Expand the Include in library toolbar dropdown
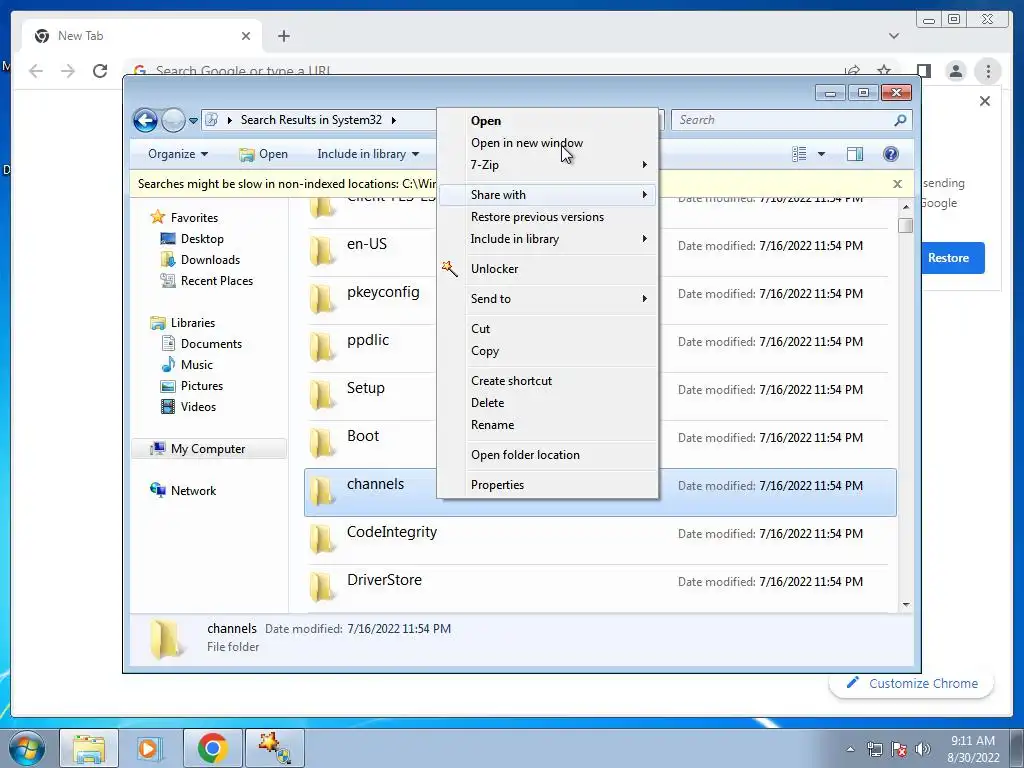This screenshot has width=1024, height=768. point(368,154)
